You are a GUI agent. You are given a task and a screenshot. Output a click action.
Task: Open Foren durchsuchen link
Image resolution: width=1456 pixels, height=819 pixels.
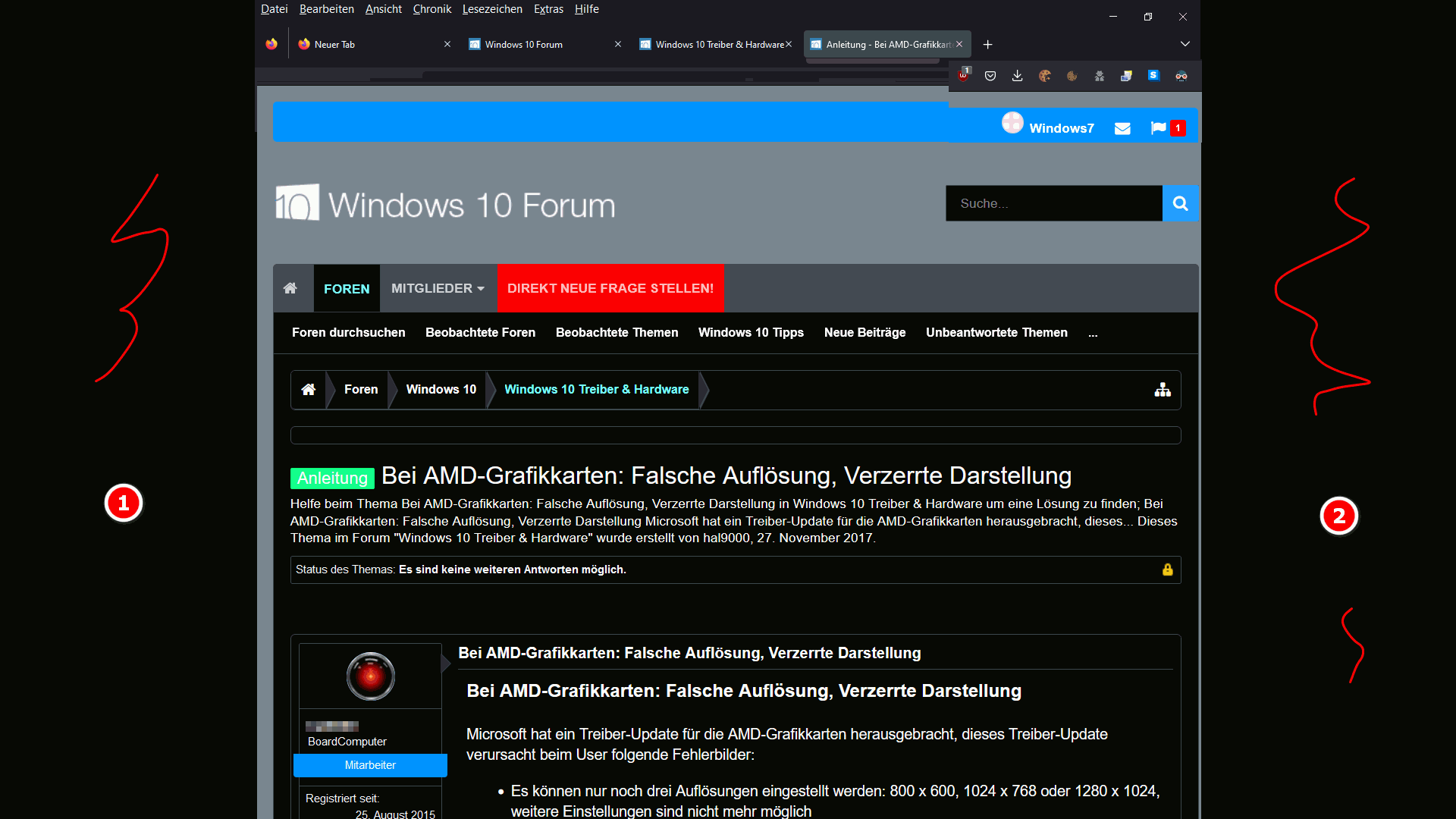(x=349, y=332)
